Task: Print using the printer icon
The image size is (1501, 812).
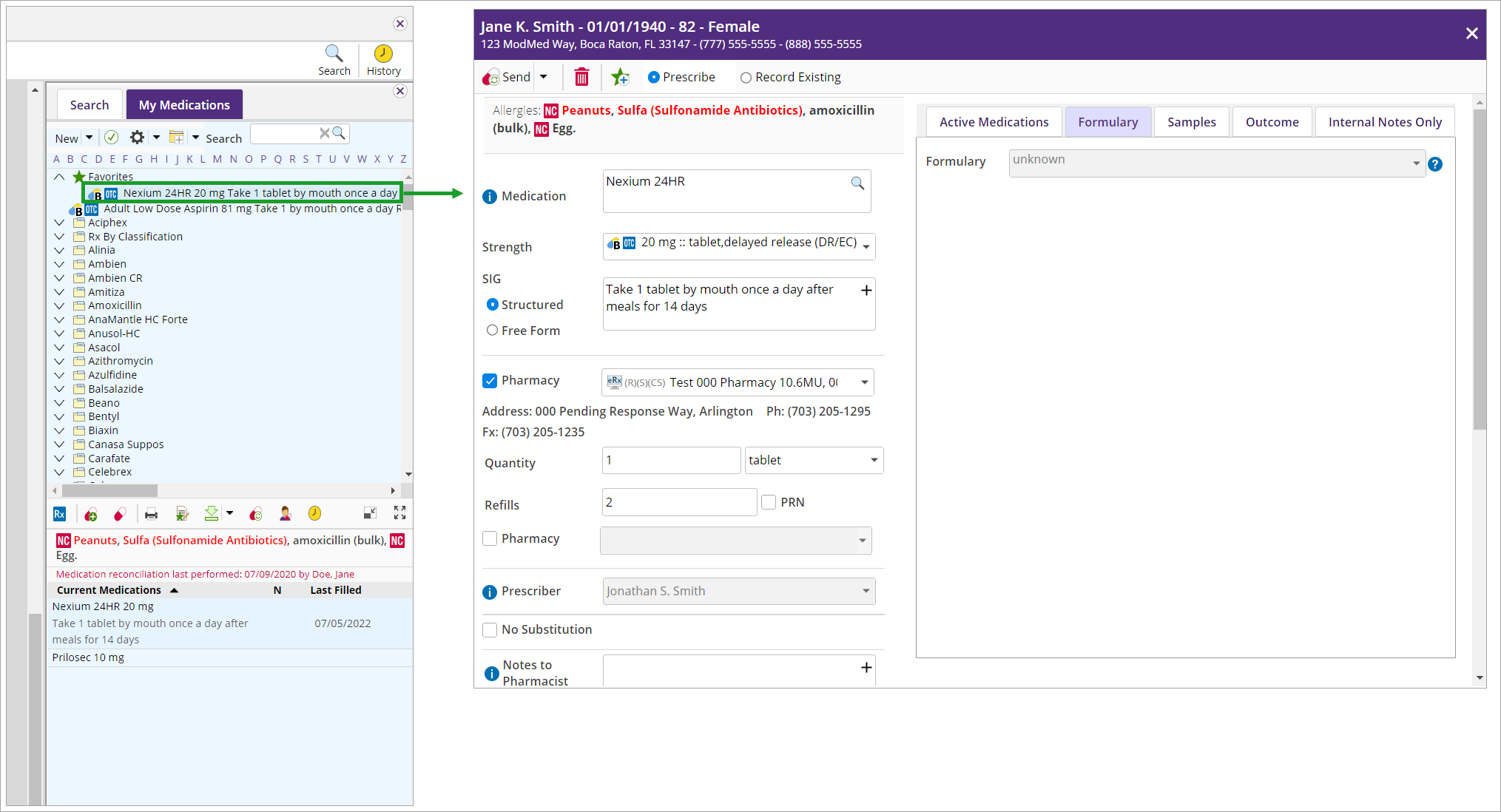Action: [151, 514]
